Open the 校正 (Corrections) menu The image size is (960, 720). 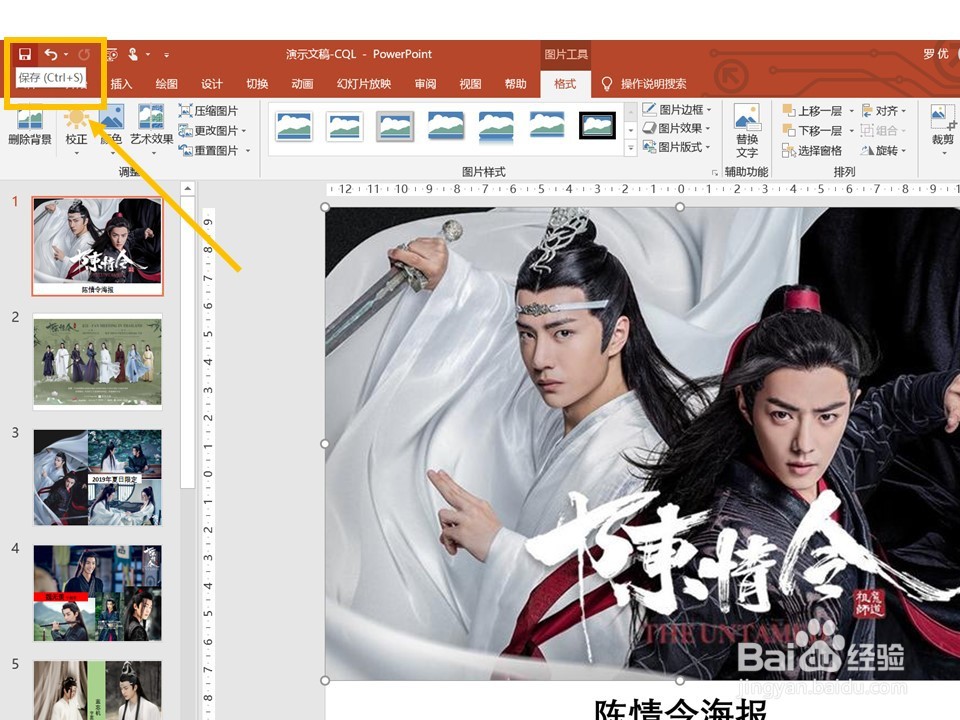click(77, 129)
